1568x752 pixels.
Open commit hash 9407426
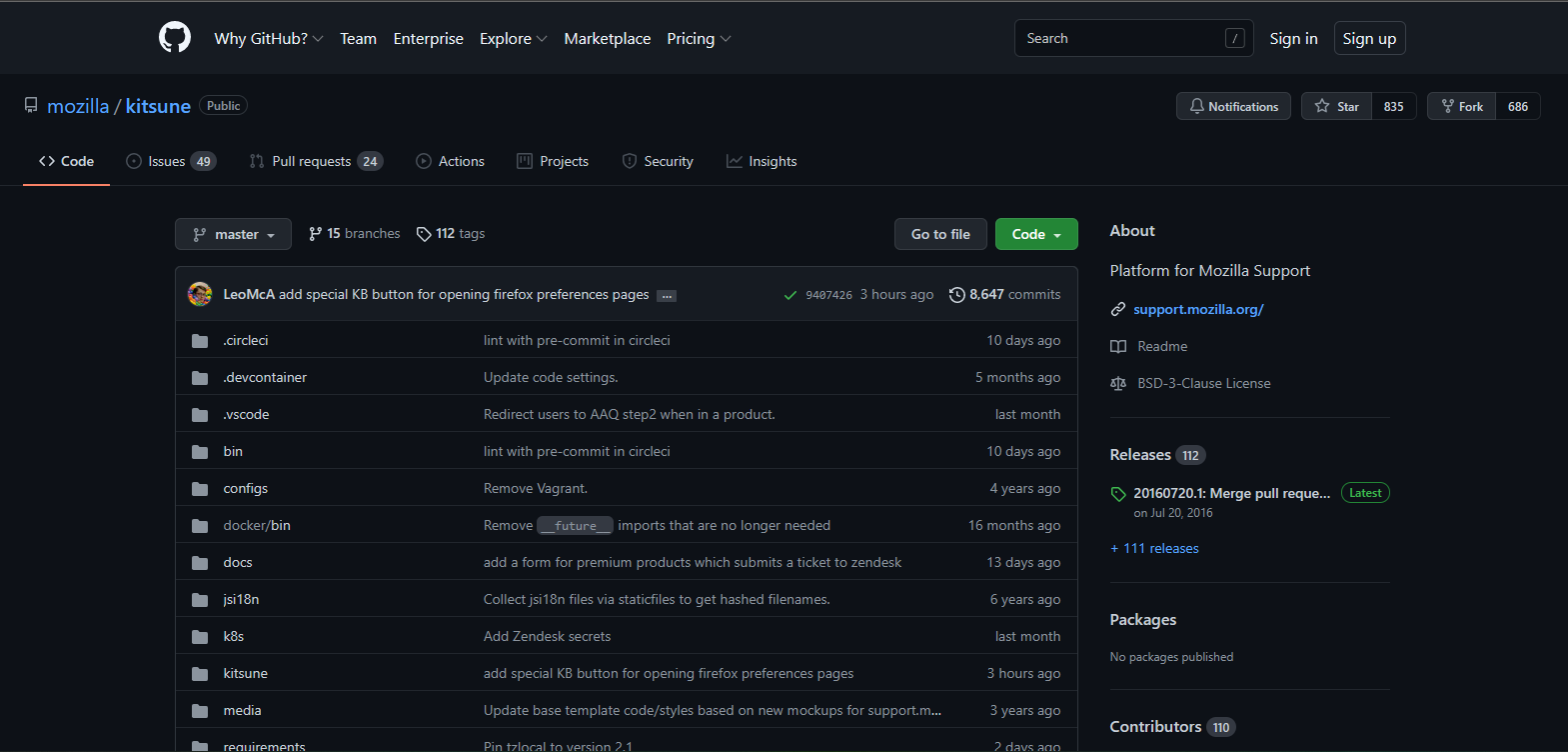(x=828, y=295)
